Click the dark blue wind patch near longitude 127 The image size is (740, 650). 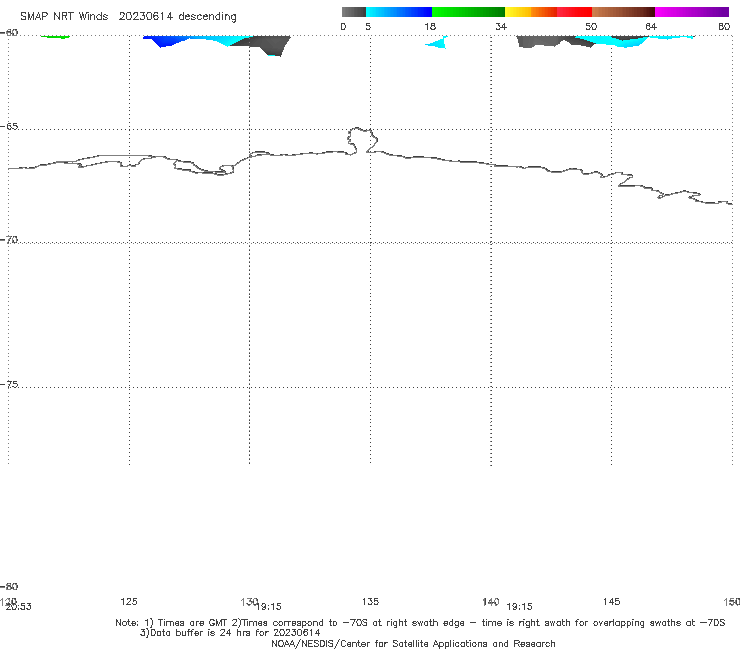coord(163,41)
